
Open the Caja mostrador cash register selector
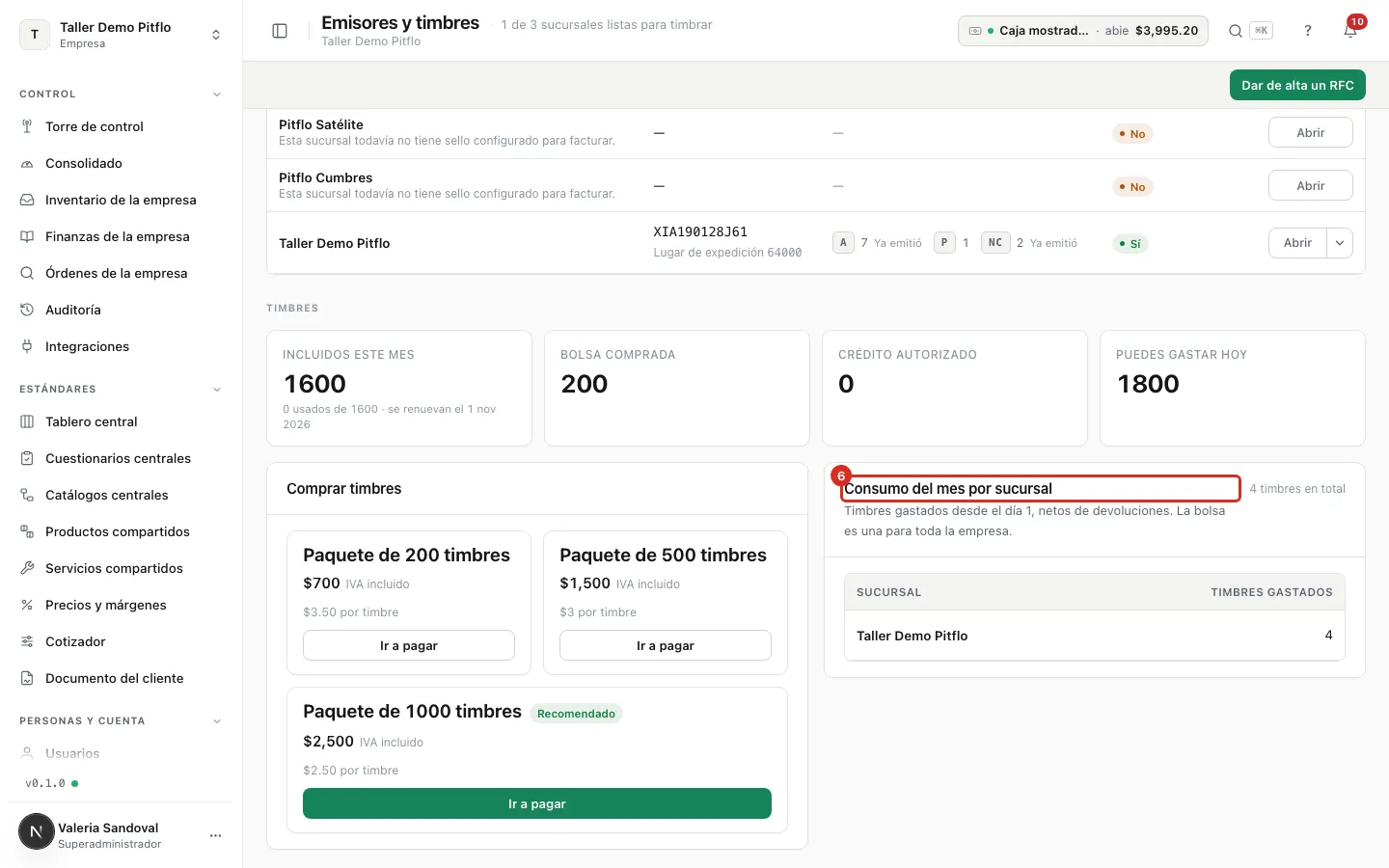[x=1082, y=31]
